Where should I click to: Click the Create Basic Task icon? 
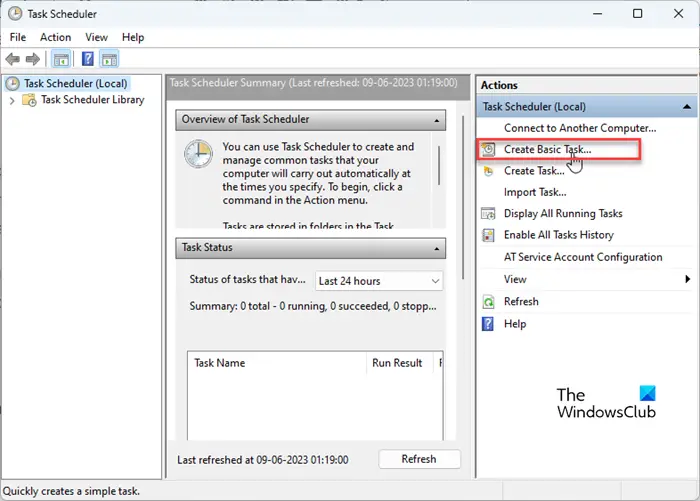[x=488, y=149]
